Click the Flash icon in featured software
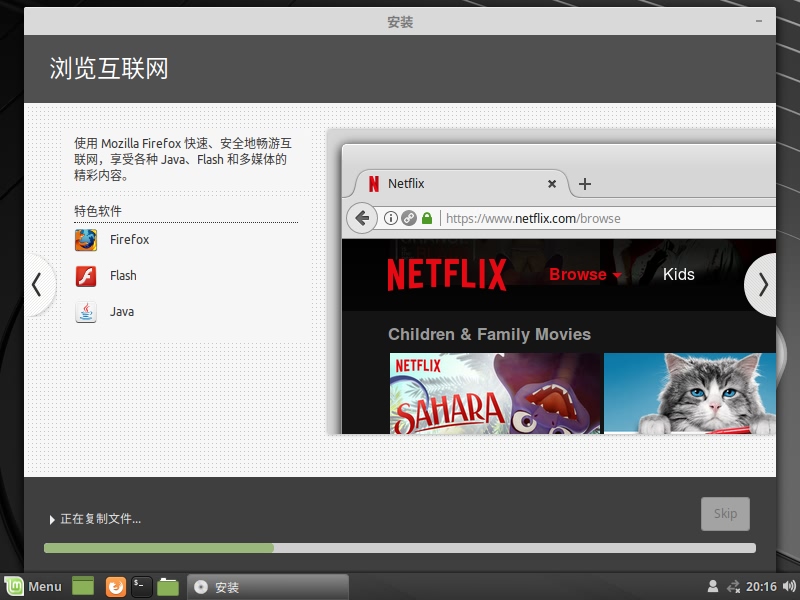 (x=86, y=276)
